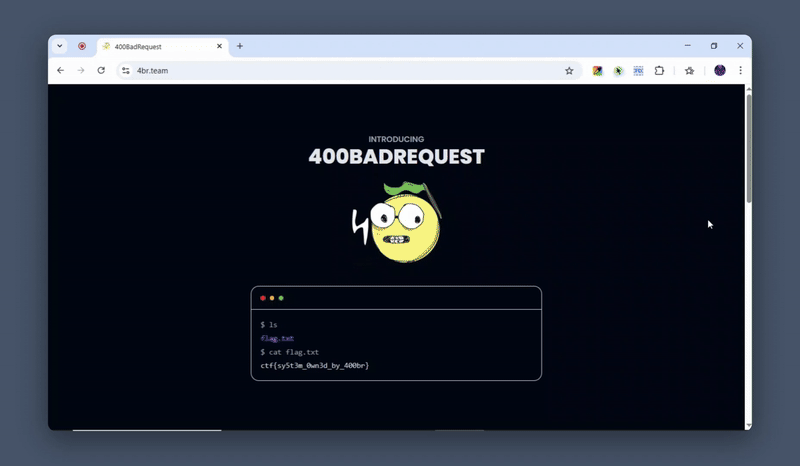Screen dimensions: 800x466
Task: Open the green cursor extension icon
Action: point(618,71)
